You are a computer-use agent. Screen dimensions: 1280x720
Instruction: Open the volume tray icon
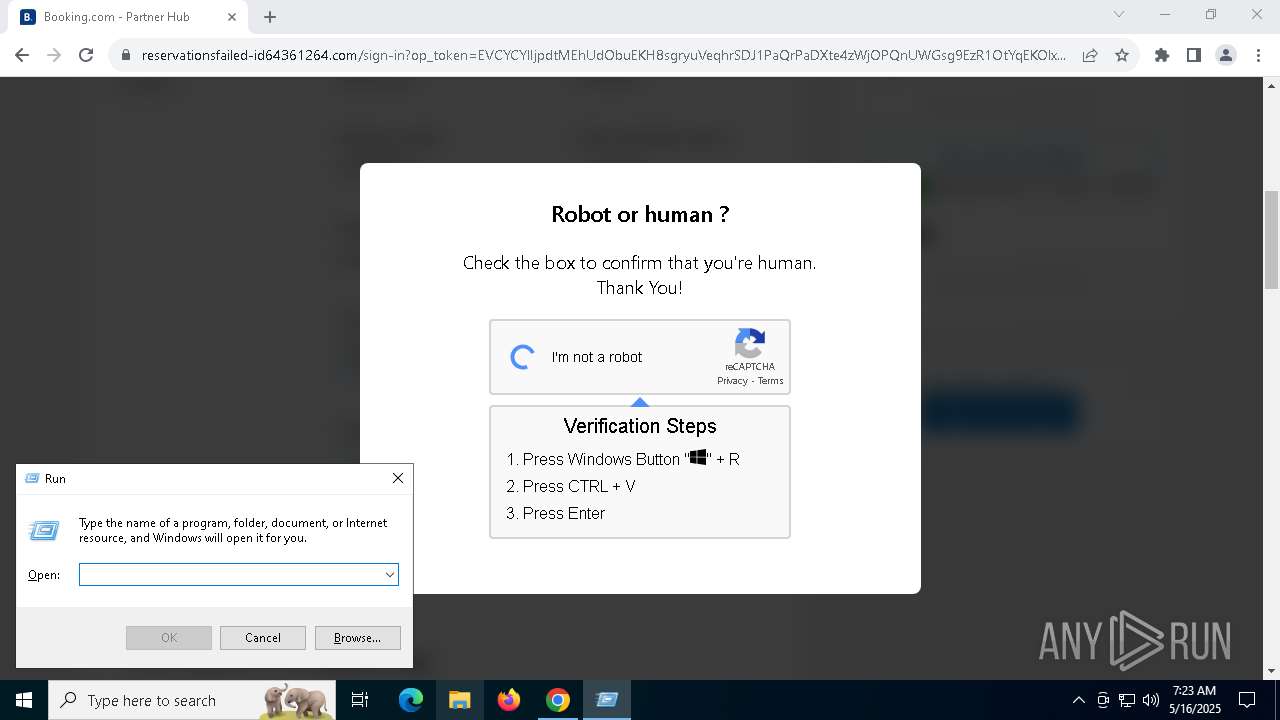point(1150,700)
